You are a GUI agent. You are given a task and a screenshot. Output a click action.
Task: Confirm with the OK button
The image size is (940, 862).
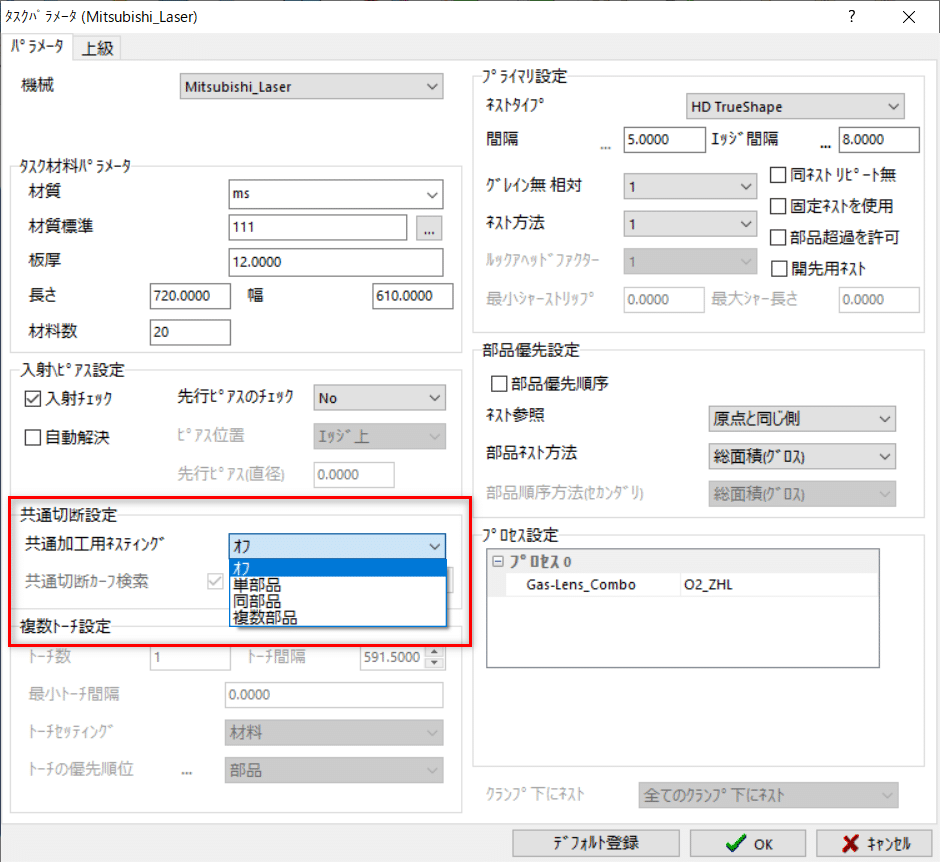tap(748, 843)
